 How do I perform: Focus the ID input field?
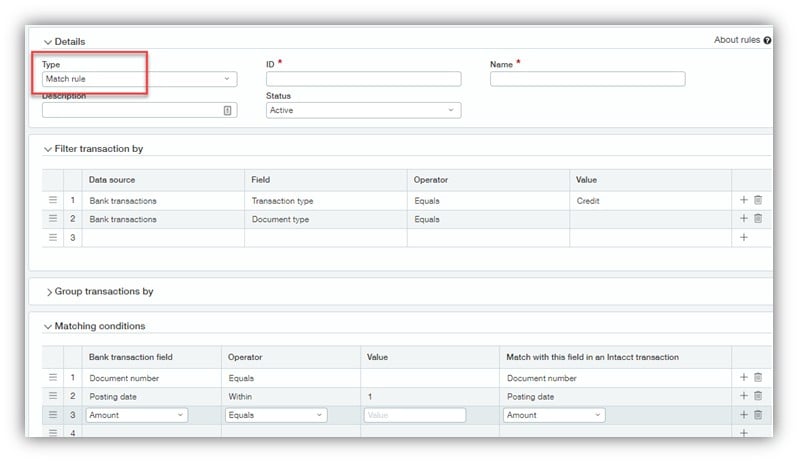click(363, 79)
